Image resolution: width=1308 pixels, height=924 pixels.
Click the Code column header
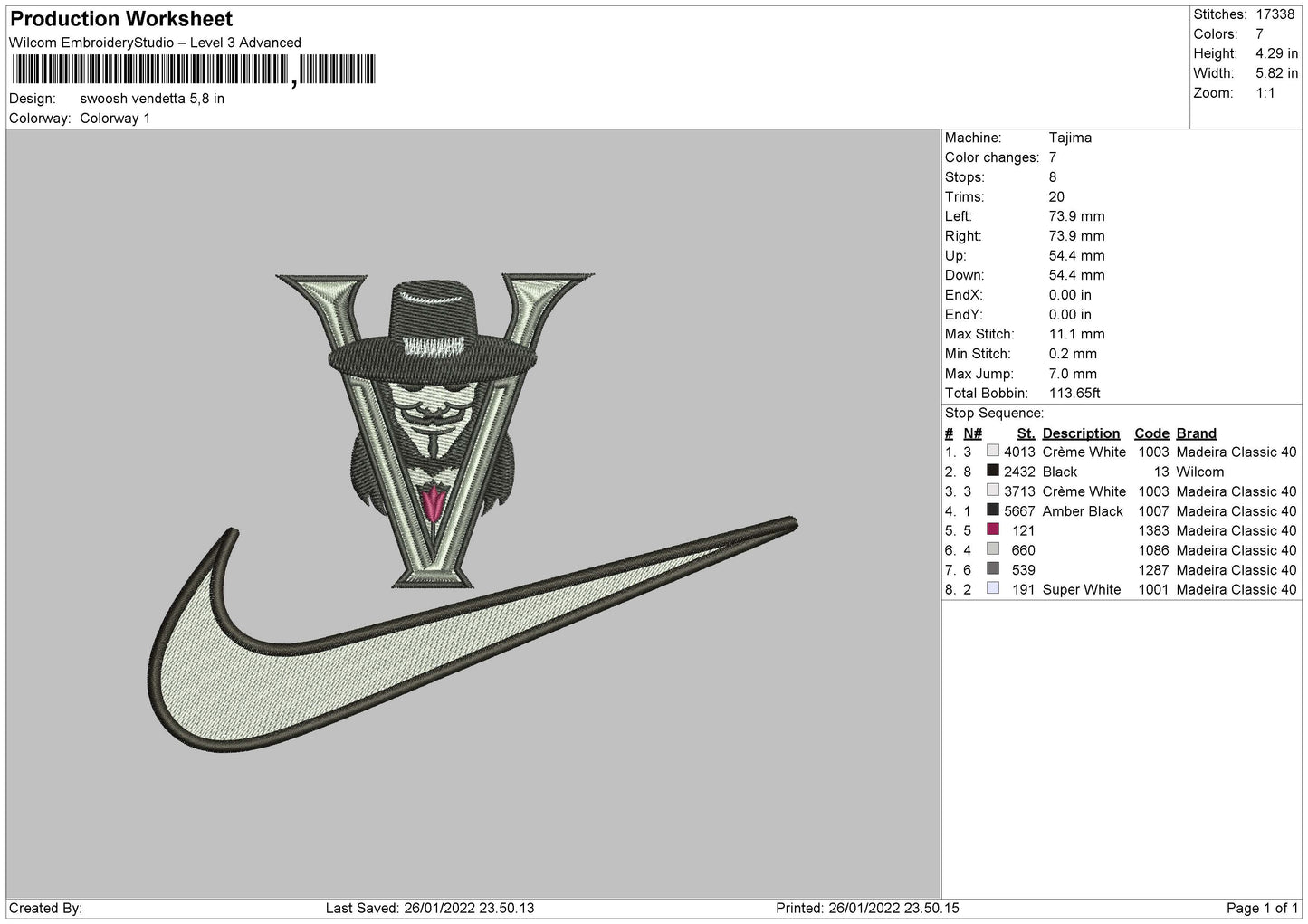[1151, 433]
